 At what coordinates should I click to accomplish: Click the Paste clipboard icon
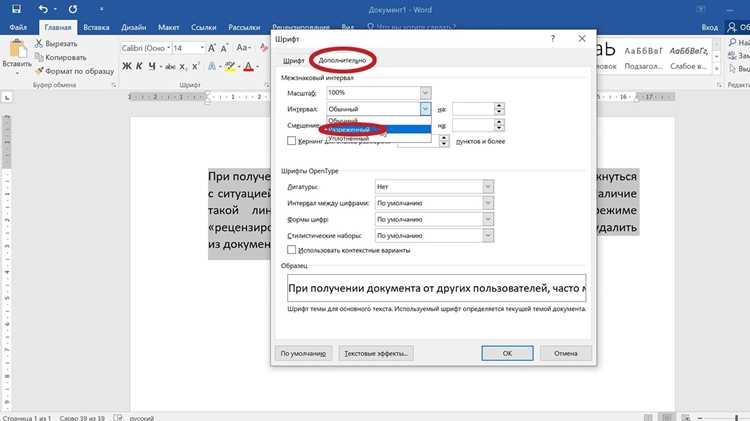(17, 49)
